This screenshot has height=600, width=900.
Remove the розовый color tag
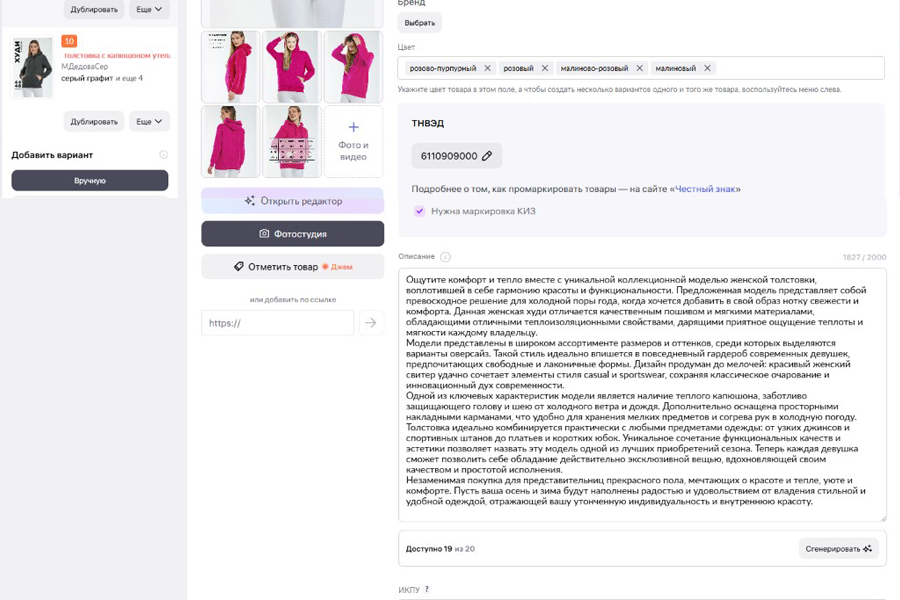click(x=545, y=68)
